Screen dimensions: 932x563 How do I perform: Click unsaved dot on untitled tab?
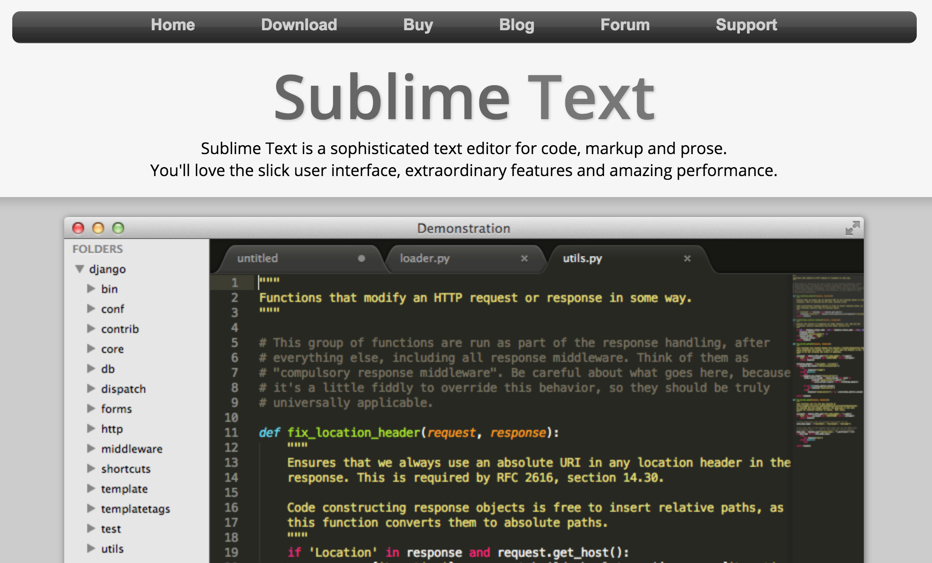coord(361,259)
